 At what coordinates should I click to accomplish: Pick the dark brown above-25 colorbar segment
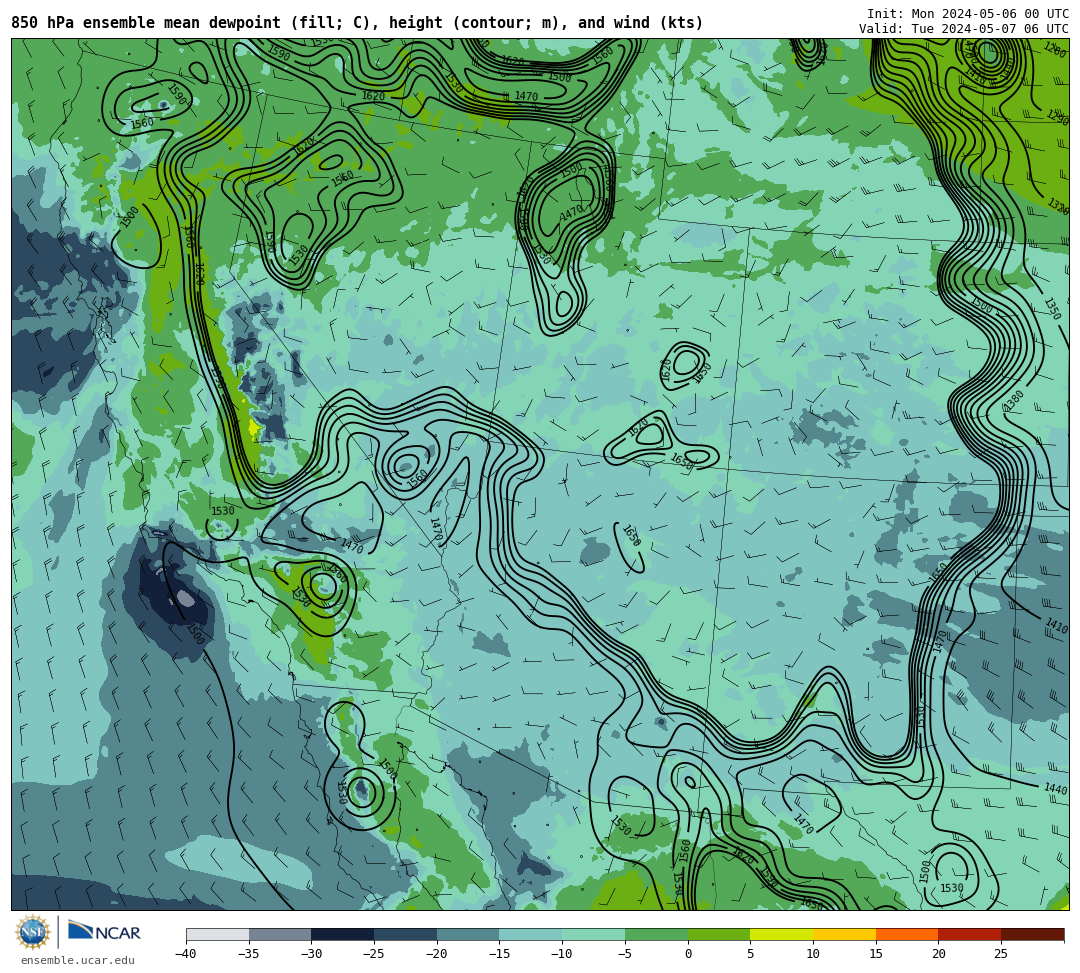[x=1032, y=934]
